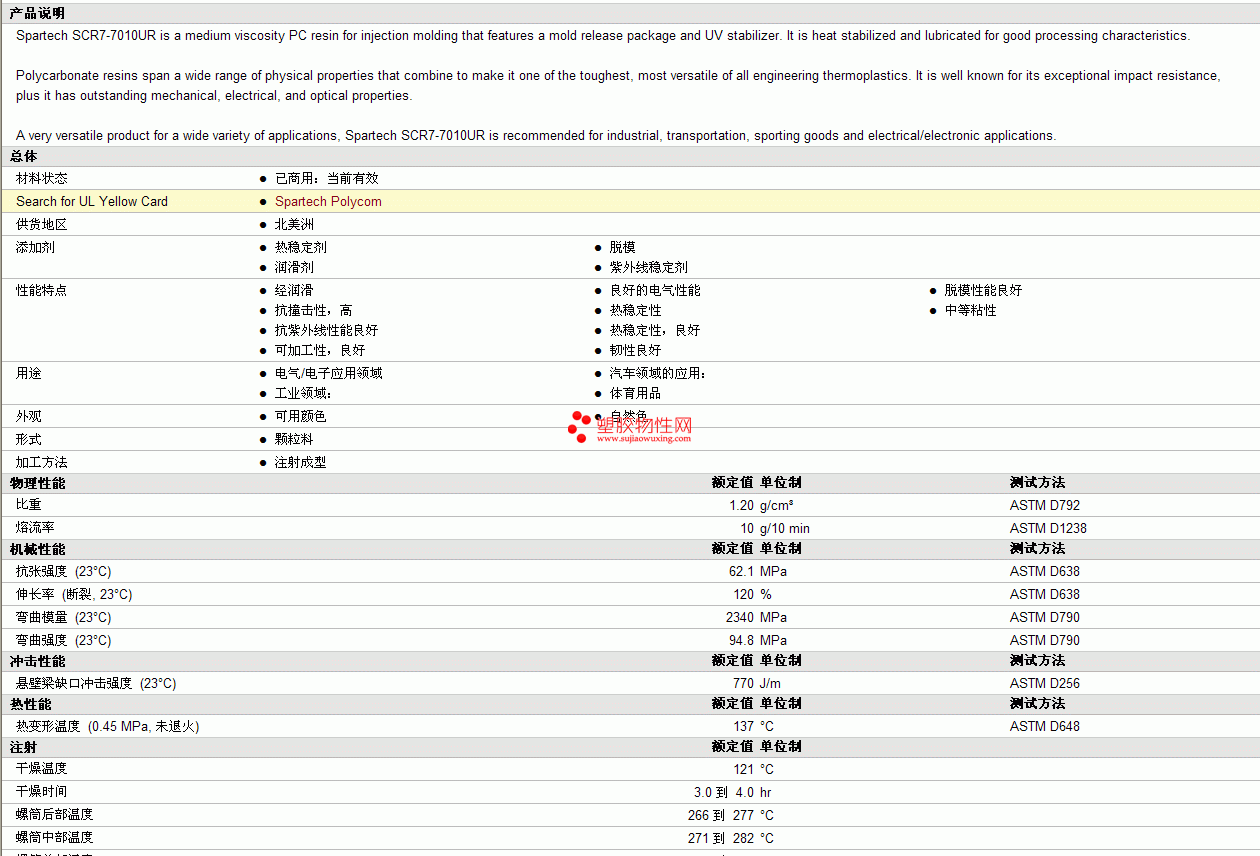Select the 抗撞击性，高 feature entry
1260x856 pixels.
tap(314, 310)
